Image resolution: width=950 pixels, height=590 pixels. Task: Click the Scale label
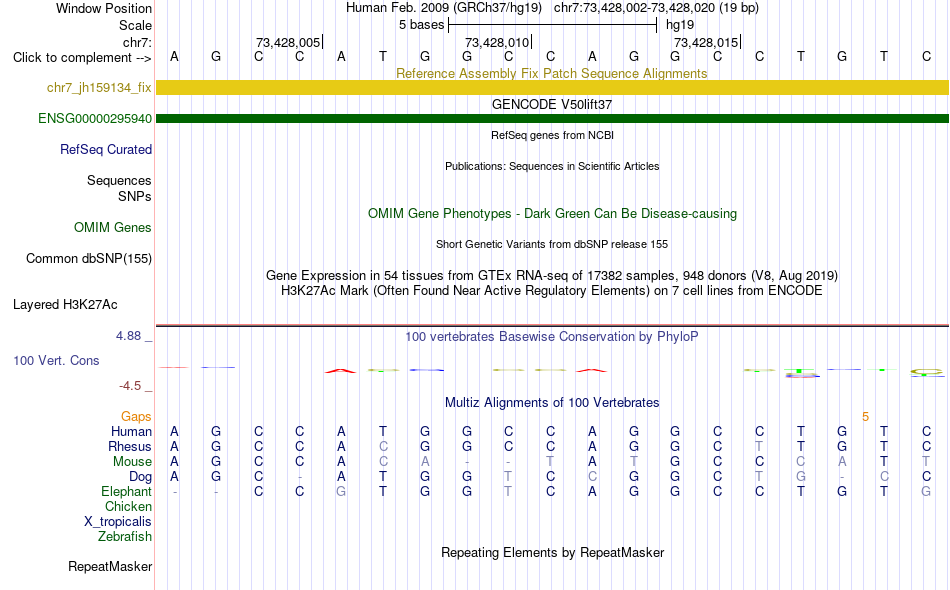(x=135, y=25)
